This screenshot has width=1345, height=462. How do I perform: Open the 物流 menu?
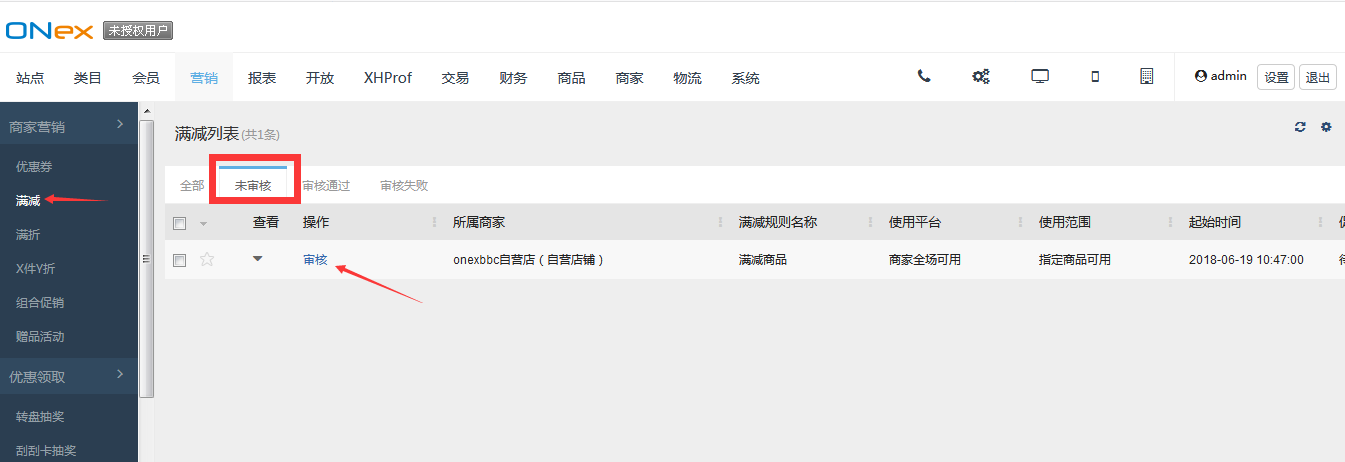coord(688,78)
